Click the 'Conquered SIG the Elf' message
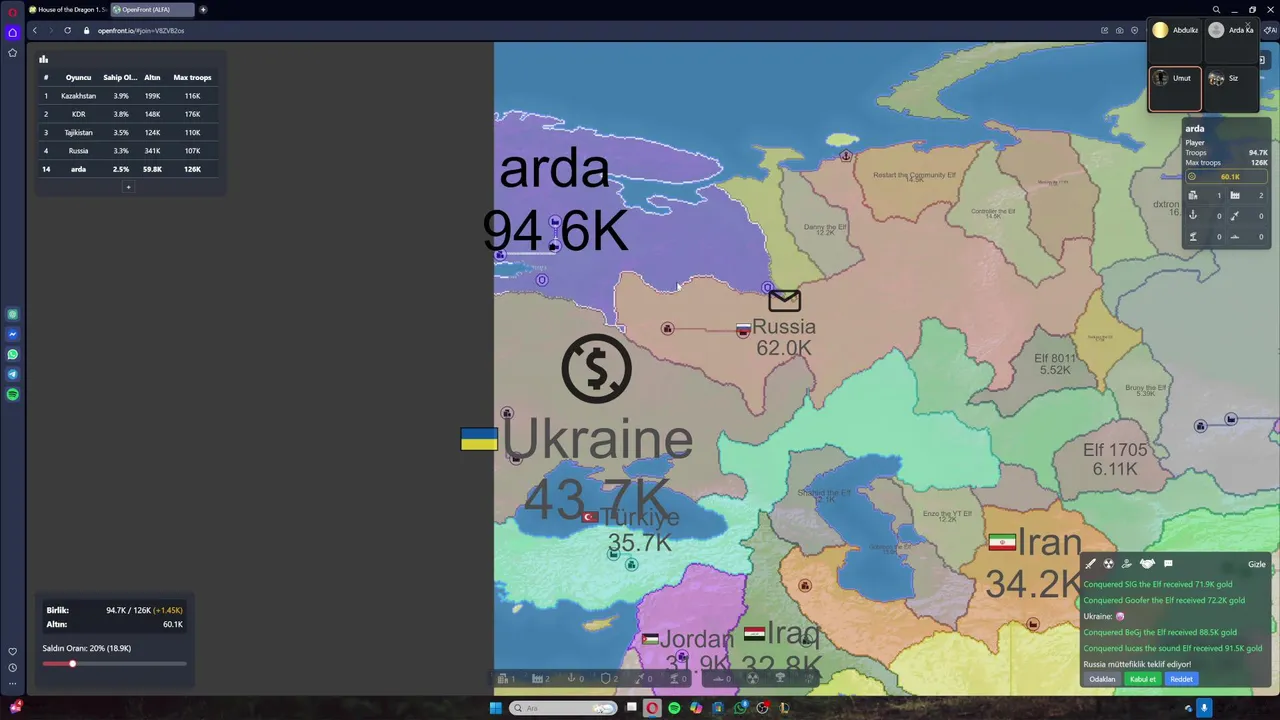 1158,584
